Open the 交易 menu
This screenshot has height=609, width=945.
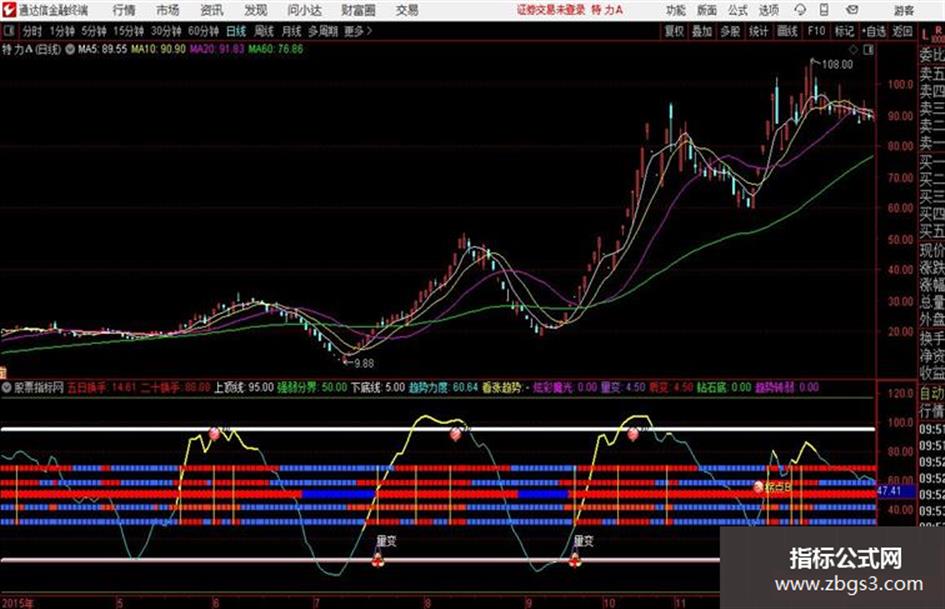[407, 10]
